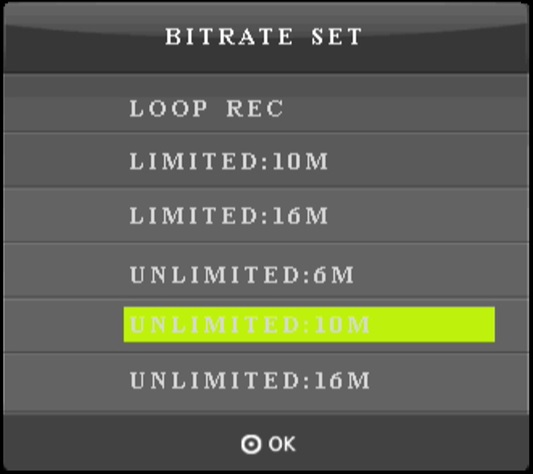The image size is (533, 474).
Task: Click the green selection highlight bar
Action: tap(309, 325)
